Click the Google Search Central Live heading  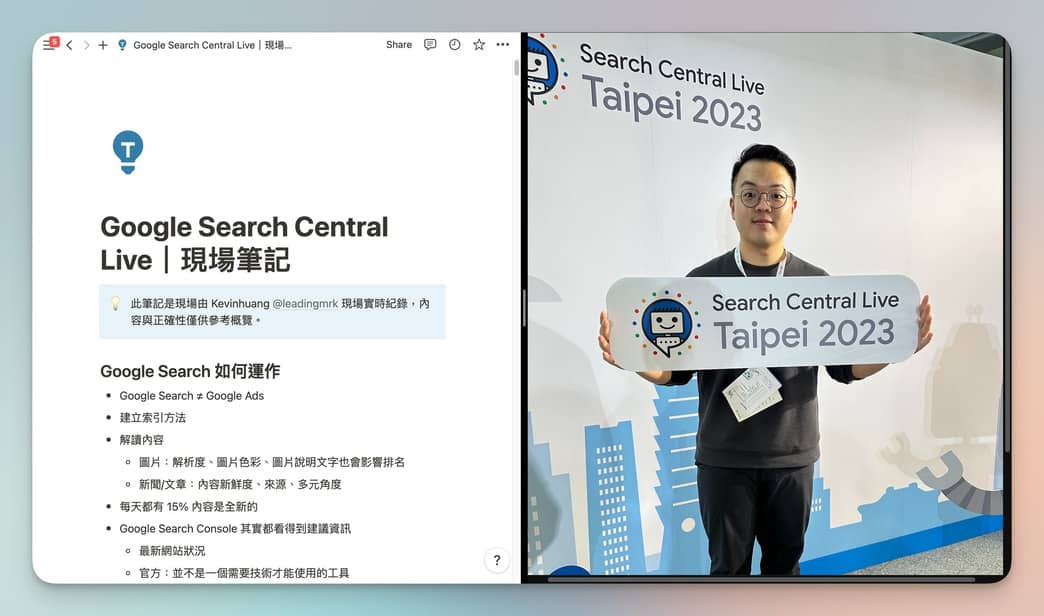coord(244,243)
